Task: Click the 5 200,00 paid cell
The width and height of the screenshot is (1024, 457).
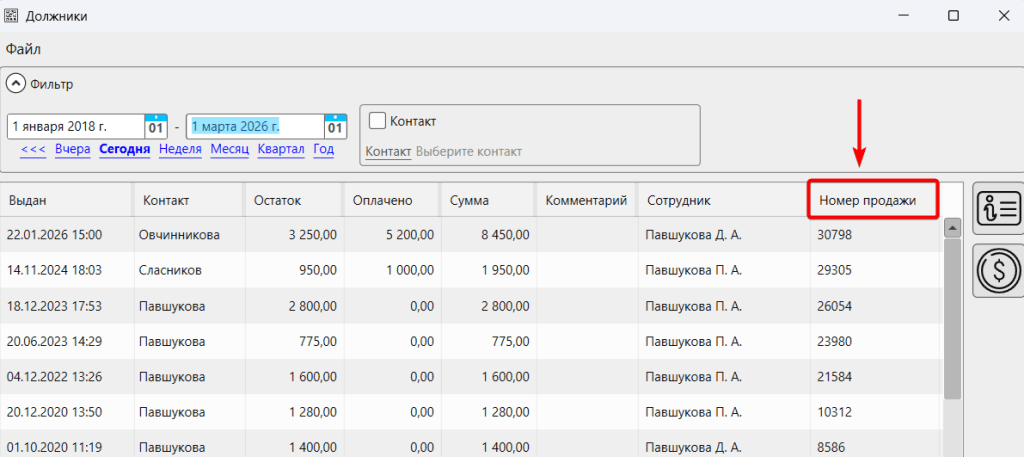Action: (x=392, y=235)
